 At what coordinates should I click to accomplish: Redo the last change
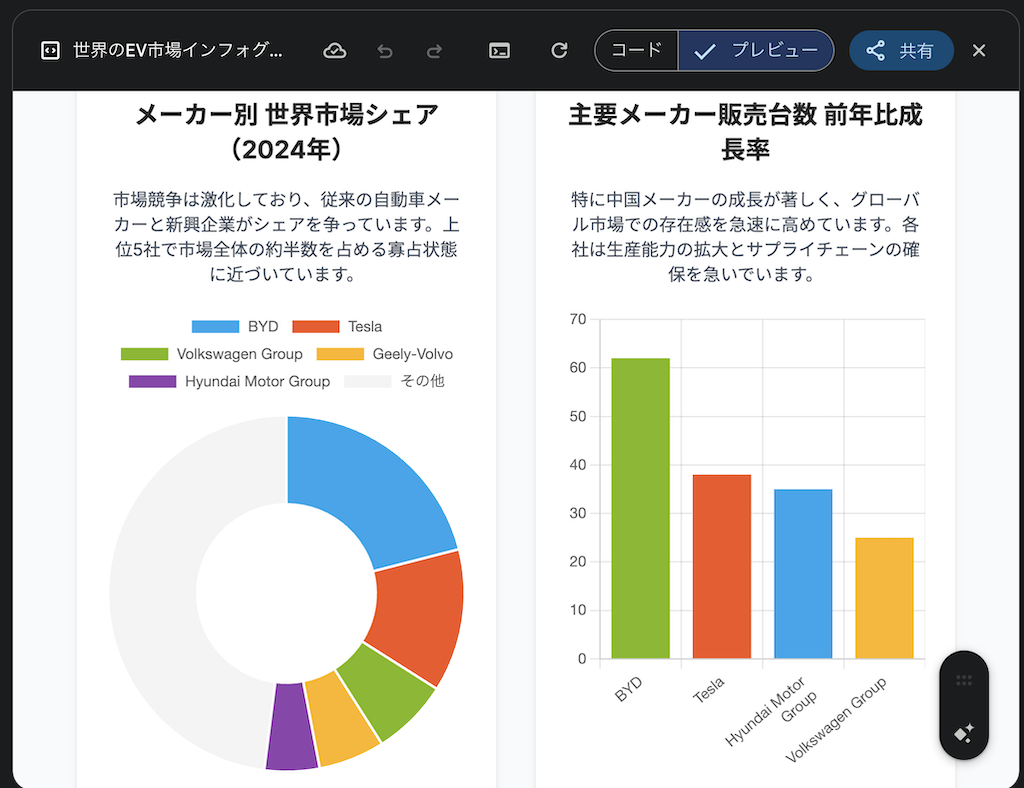(x=434, y=50)
